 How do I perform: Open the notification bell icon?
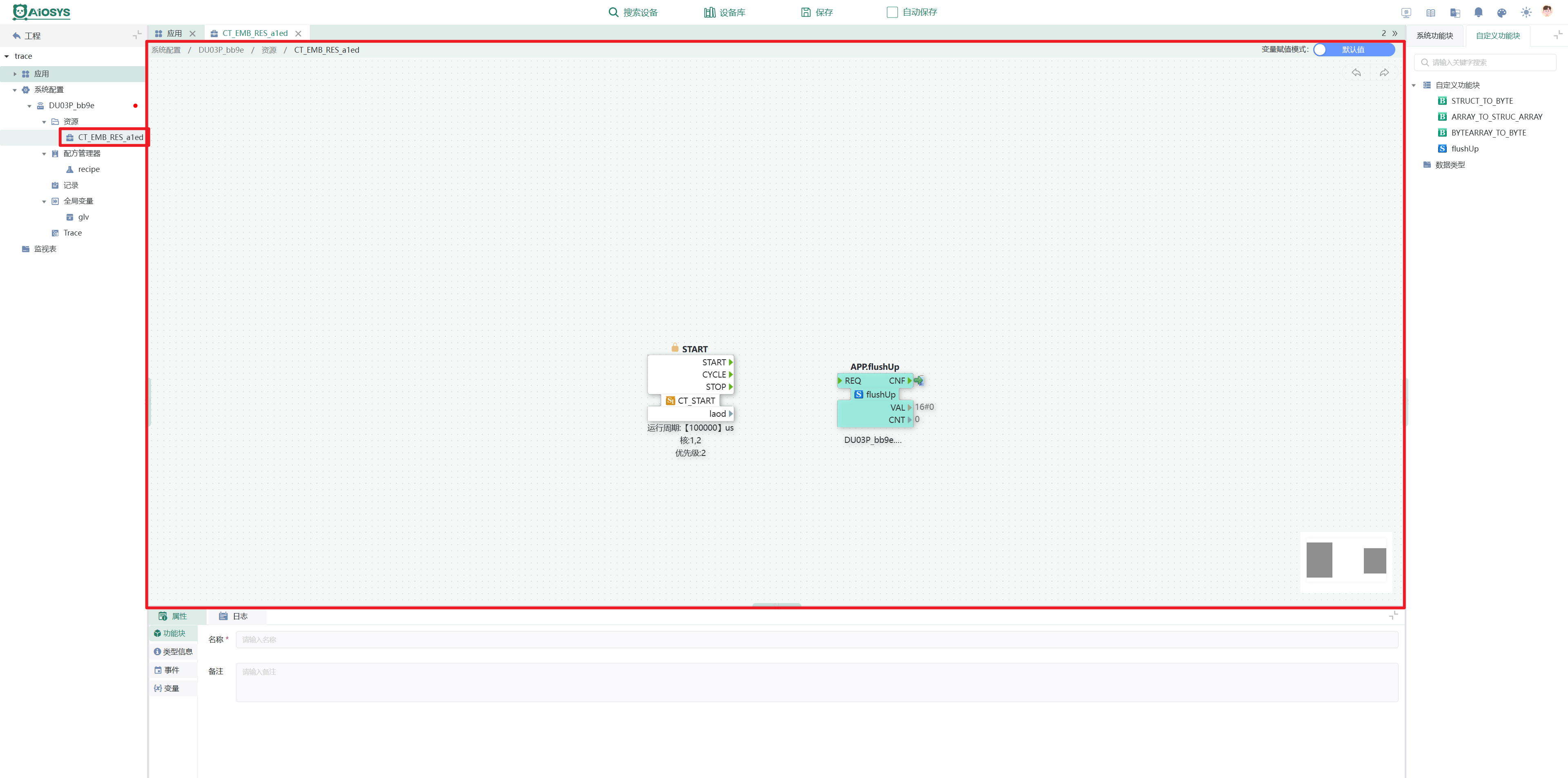(1478, 12)
